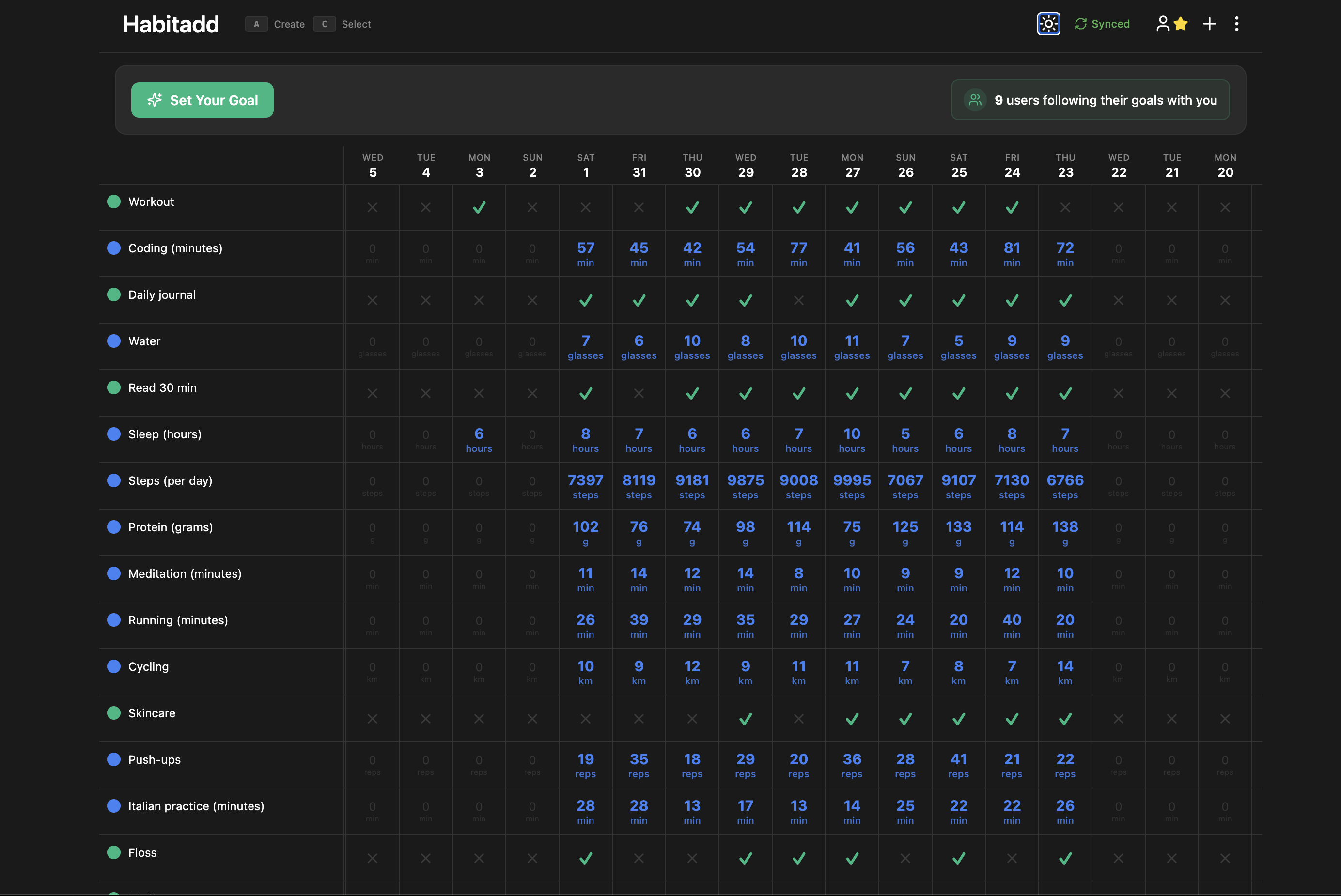Open the 9 users following badge
This screenshot has width=1341, height=896.
click(x=1090, y=99)
